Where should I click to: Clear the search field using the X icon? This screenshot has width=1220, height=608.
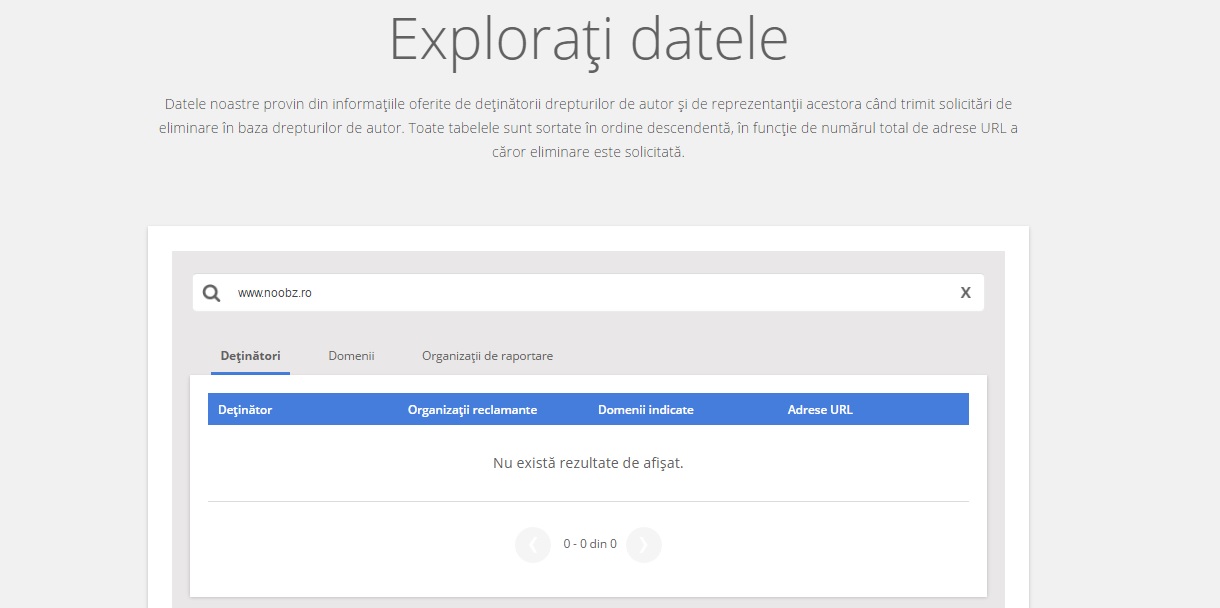click(x=965, y=292)
